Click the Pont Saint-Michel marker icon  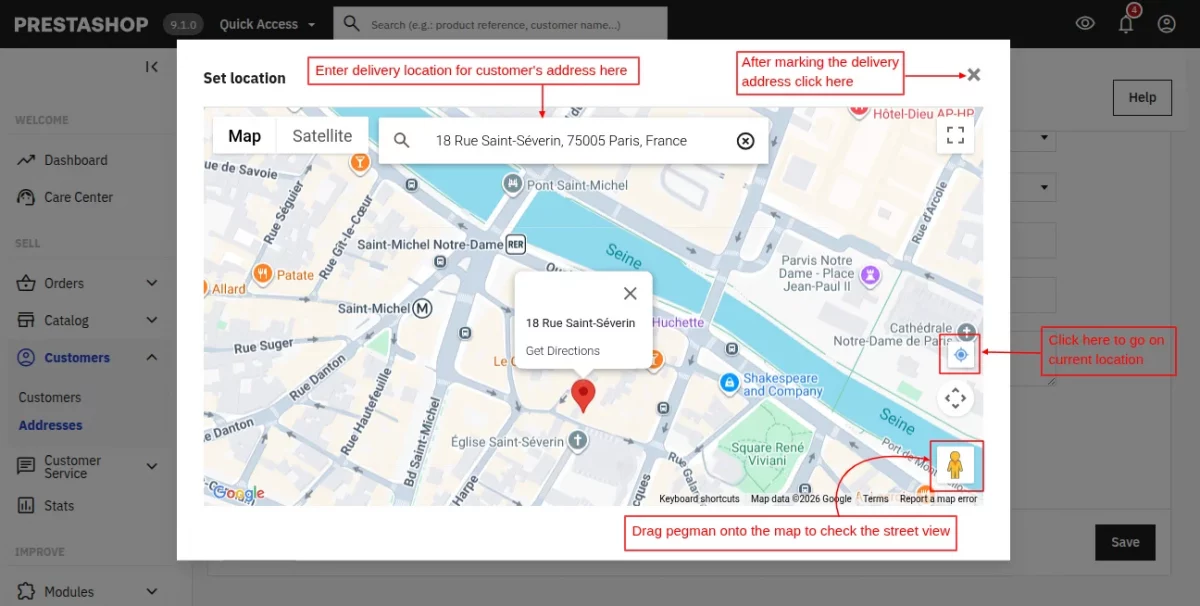[513, 184]
